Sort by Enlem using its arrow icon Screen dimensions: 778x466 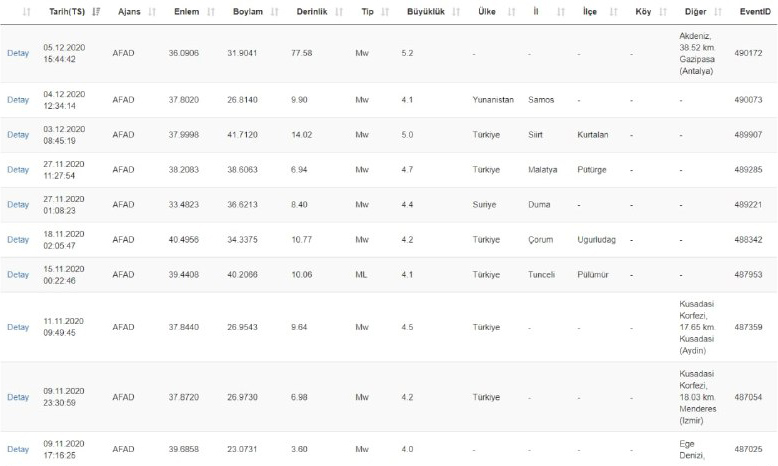pos(211,11)
